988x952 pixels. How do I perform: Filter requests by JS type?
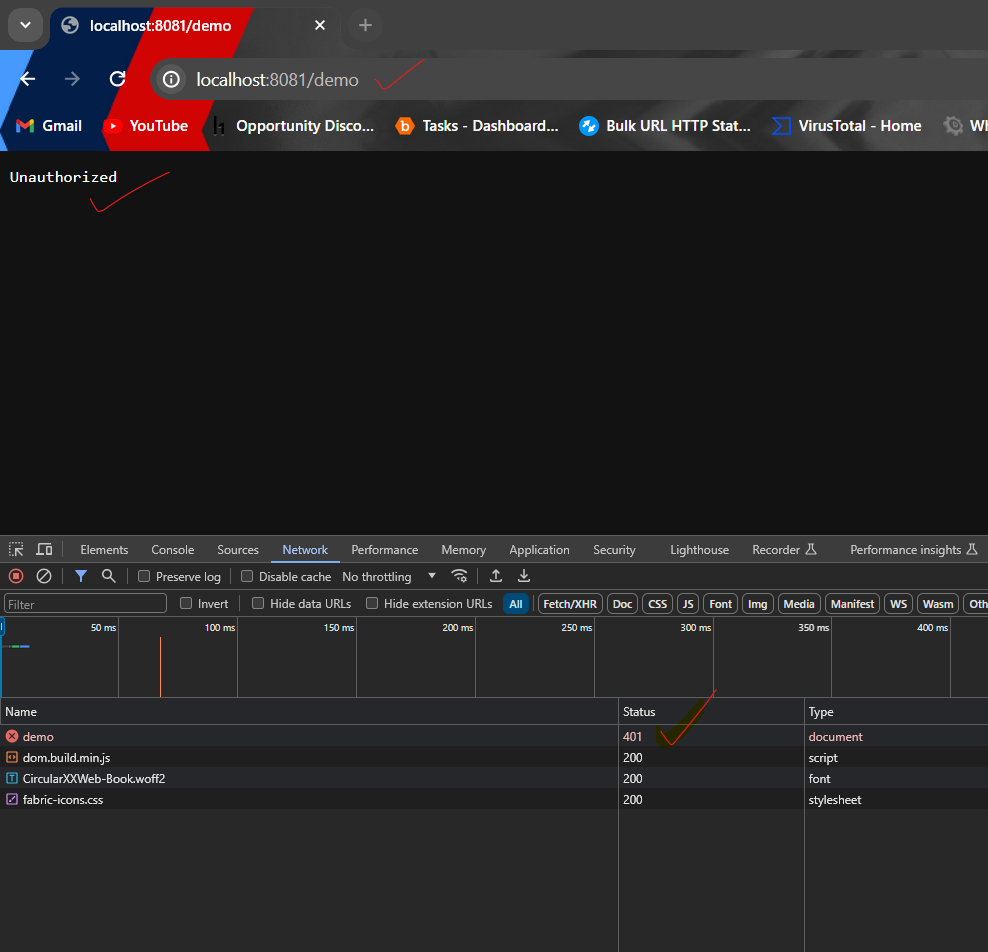click(x=688, y=604)
